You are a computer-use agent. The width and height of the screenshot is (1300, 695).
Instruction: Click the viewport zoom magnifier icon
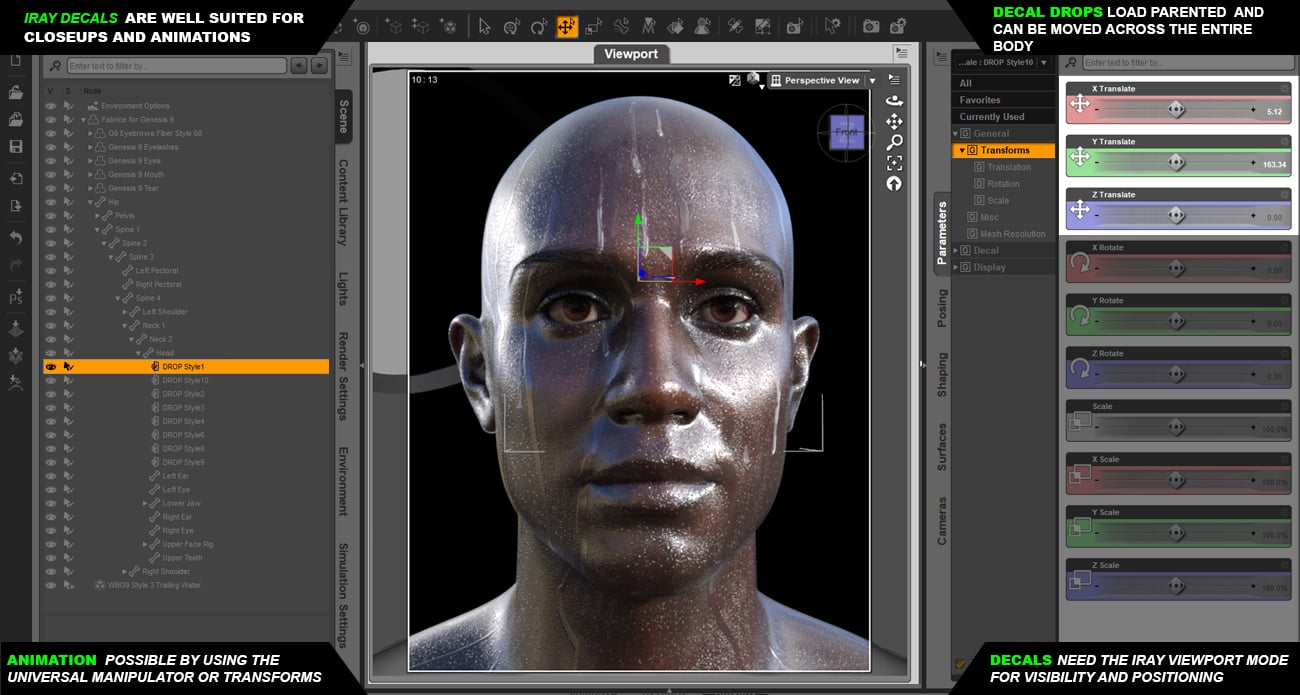pyautogui.click(x=894, y=142)
